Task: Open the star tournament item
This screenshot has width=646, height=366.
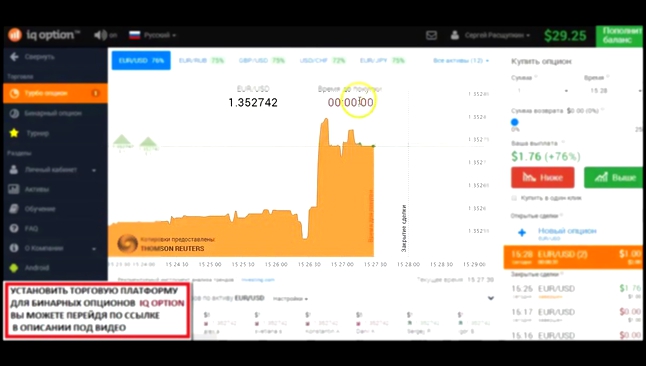Action: 14,133
